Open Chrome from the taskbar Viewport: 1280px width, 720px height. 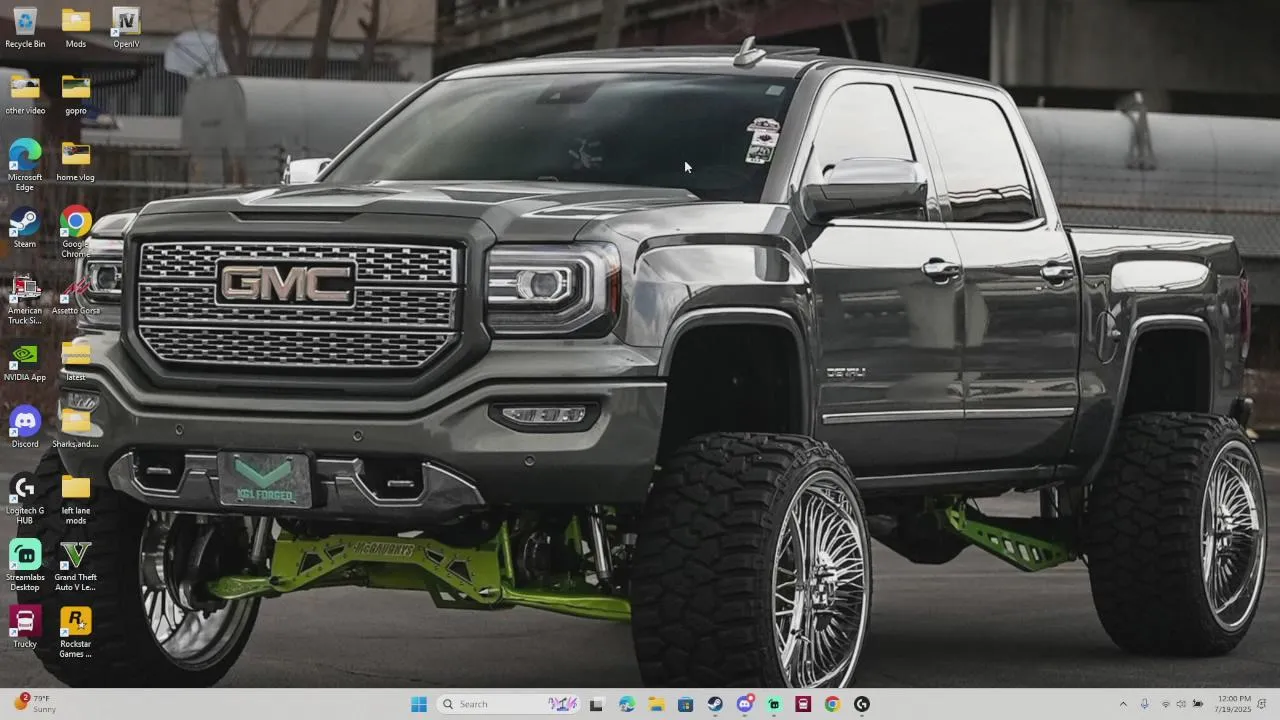pos(832,704)
